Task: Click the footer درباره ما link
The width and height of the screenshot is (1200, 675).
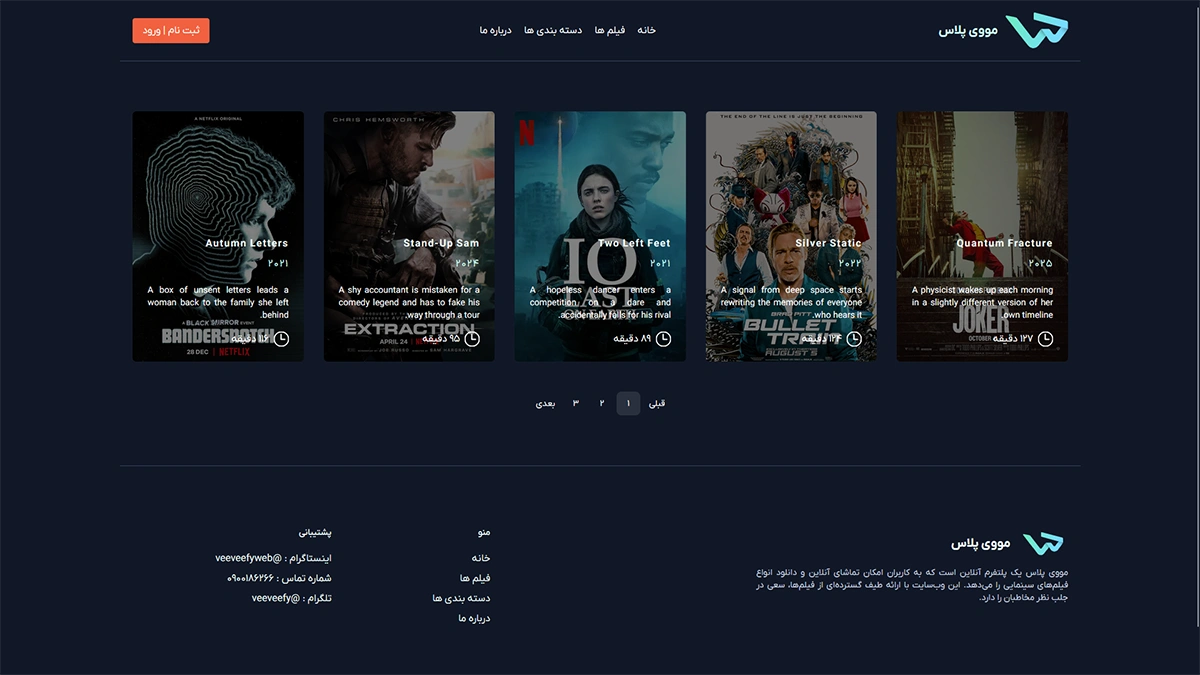Action: click(x=474, y=618)
